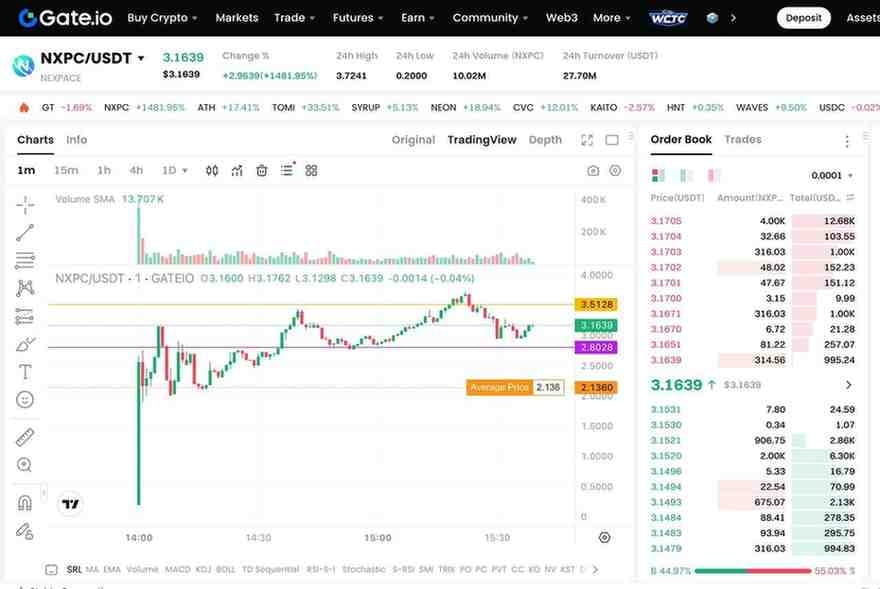
Task: Open the Web3 menu item
Action: pyautogui.click(x=561, y=18)
